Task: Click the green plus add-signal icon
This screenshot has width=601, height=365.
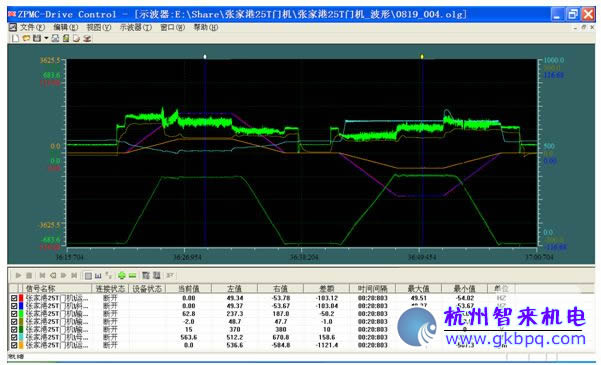Action: pyautogui.click(x=122, y=275)
